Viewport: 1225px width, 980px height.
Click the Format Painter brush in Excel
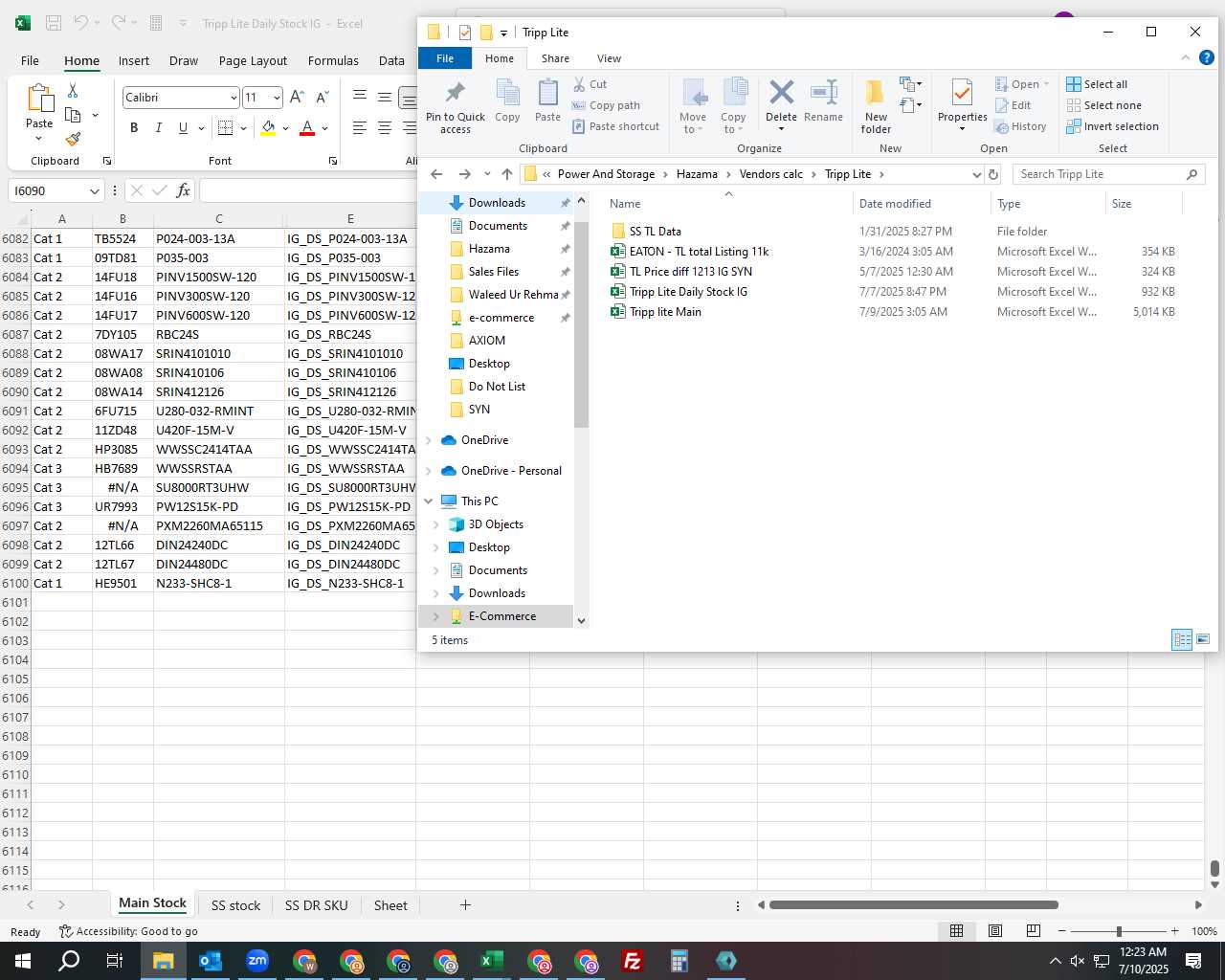tap(73, 139)
